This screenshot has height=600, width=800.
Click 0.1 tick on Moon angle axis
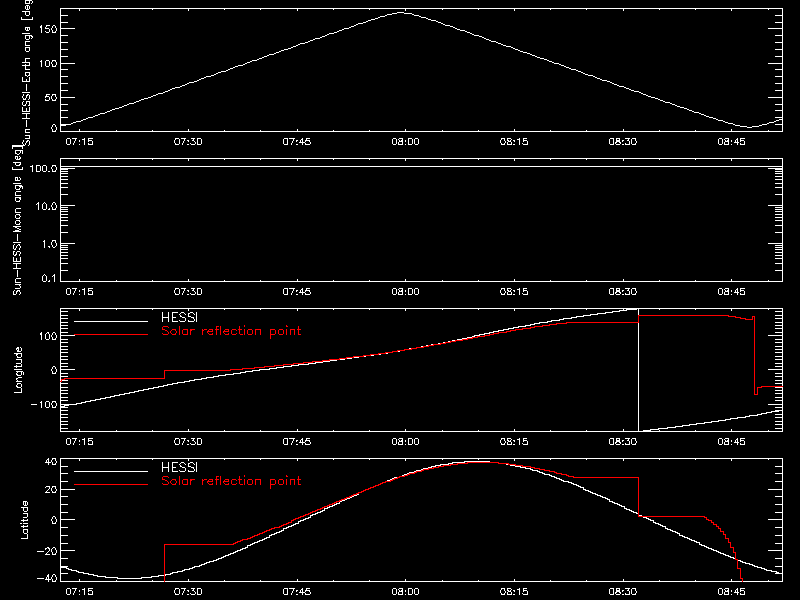click(x=49, y=278)
